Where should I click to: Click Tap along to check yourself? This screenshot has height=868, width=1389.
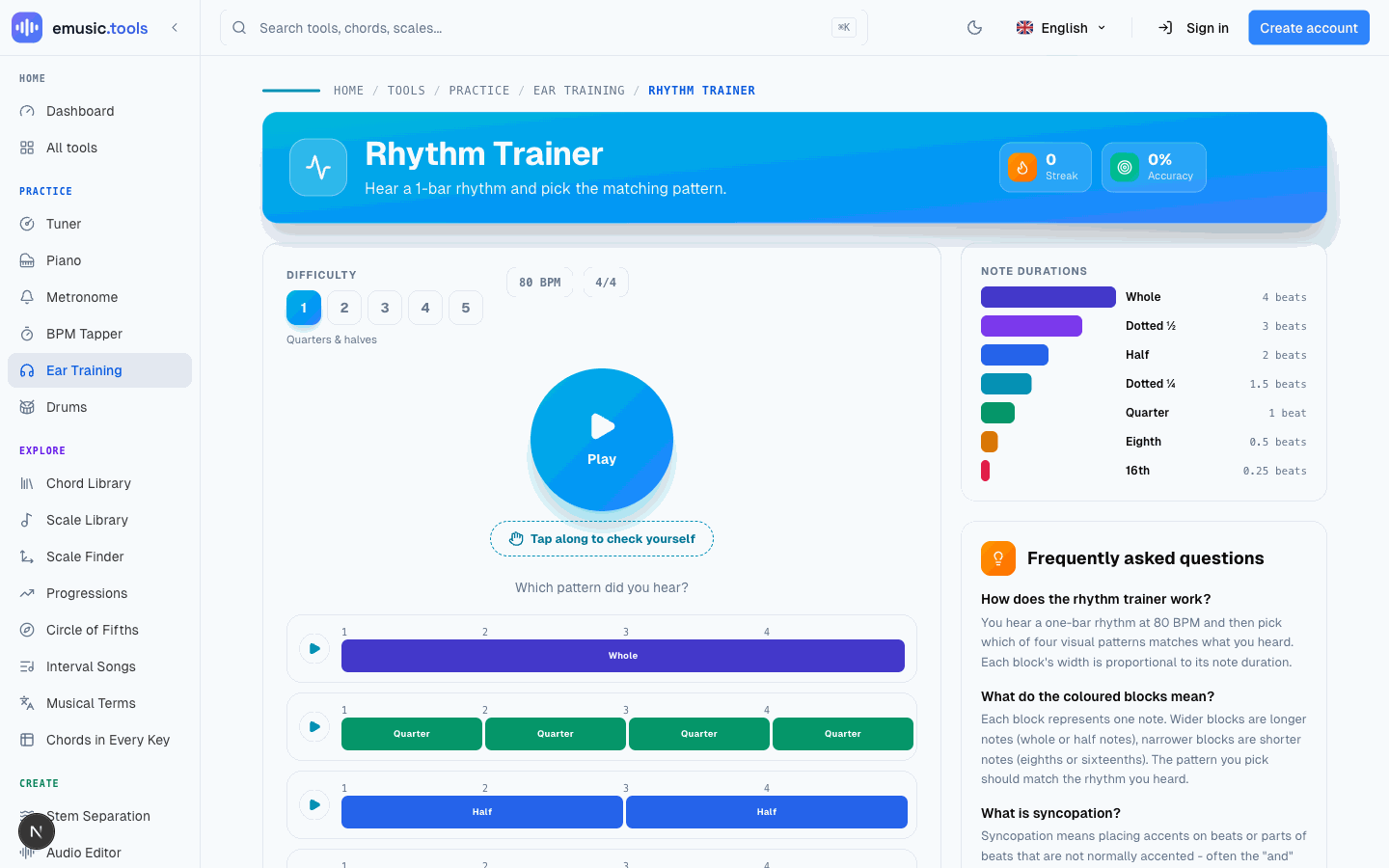pos(602,539)
